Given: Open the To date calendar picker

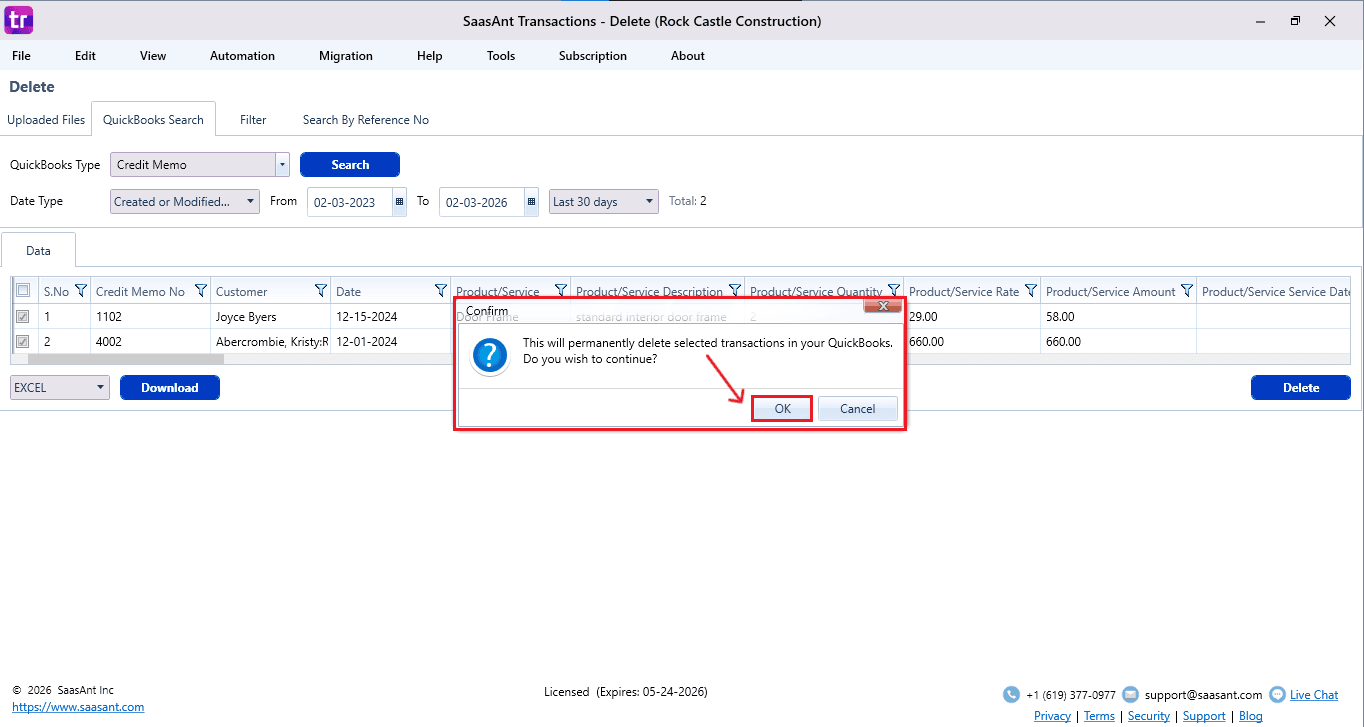Looking at the screenshot, I should tap(531, 202).
